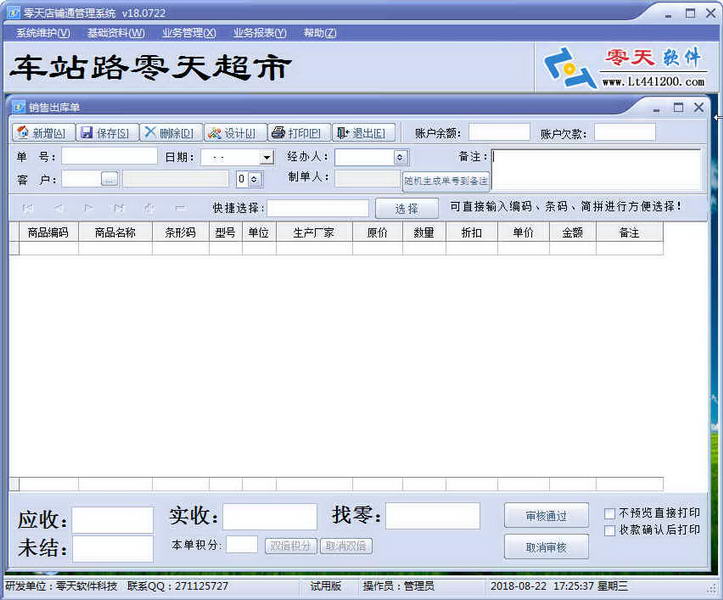723x600 pixels.
Task: Click the 单位 column header
Action: coord(259,232)
